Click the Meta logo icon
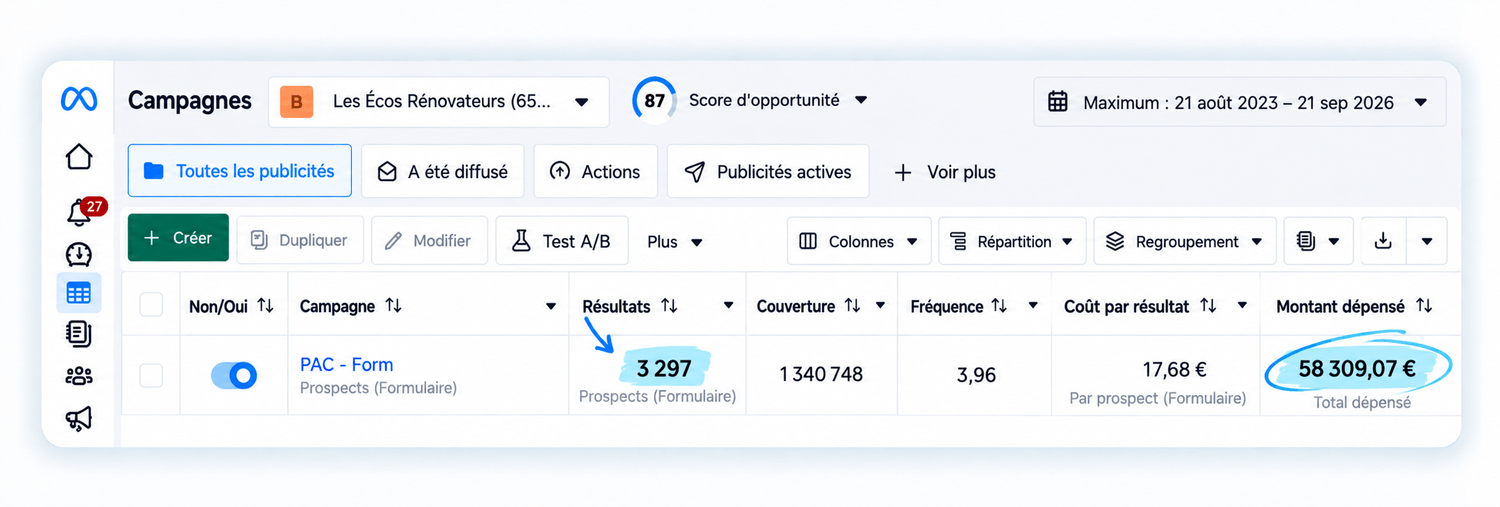 pos(79,99)
